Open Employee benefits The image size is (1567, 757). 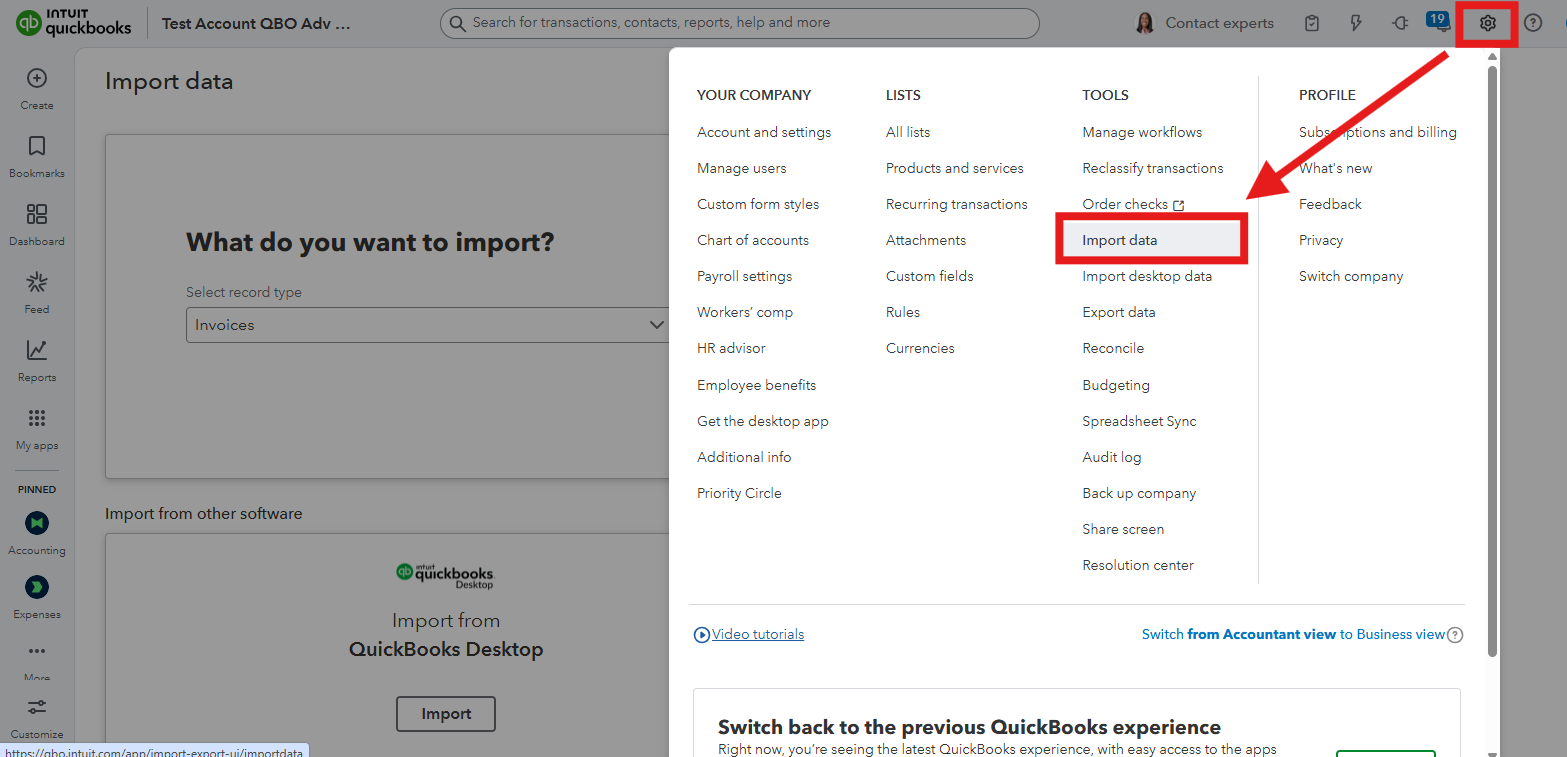coord(757,385)
